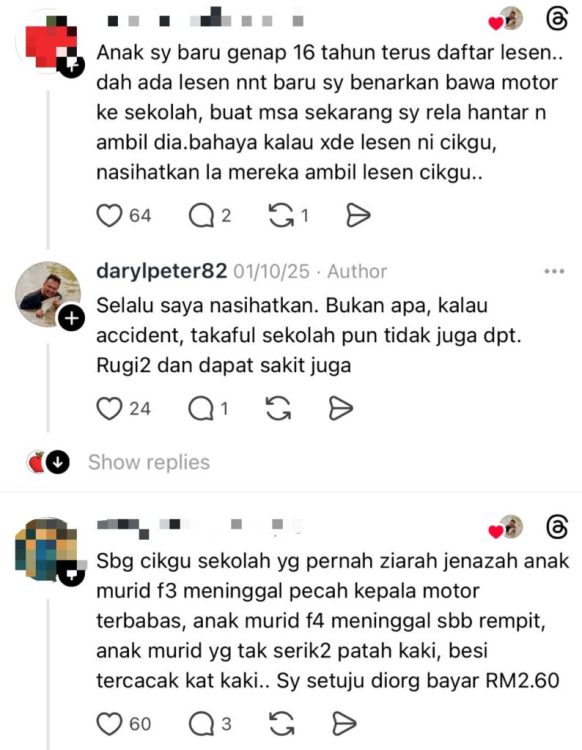Like the cikgu sekolah comment with 60 likes
Image resolution: width=582 pixels, height=750 pixels.
click(x=110, y=724)
